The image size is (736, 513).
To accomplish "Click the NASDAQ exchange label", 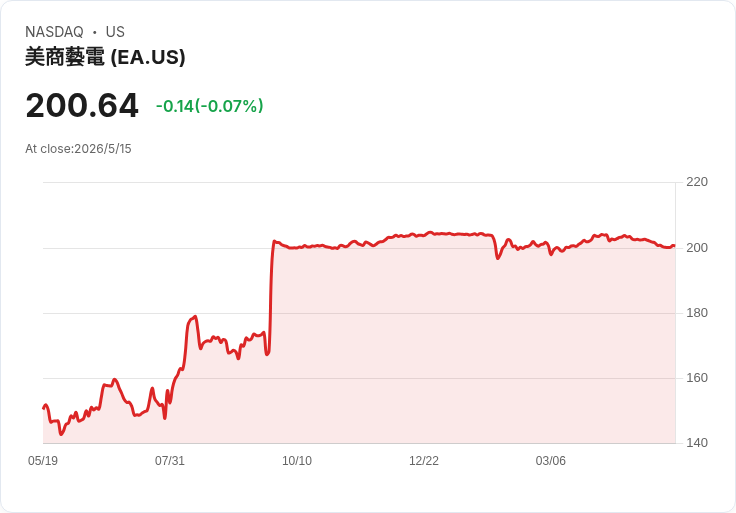I will coord(54,32).
